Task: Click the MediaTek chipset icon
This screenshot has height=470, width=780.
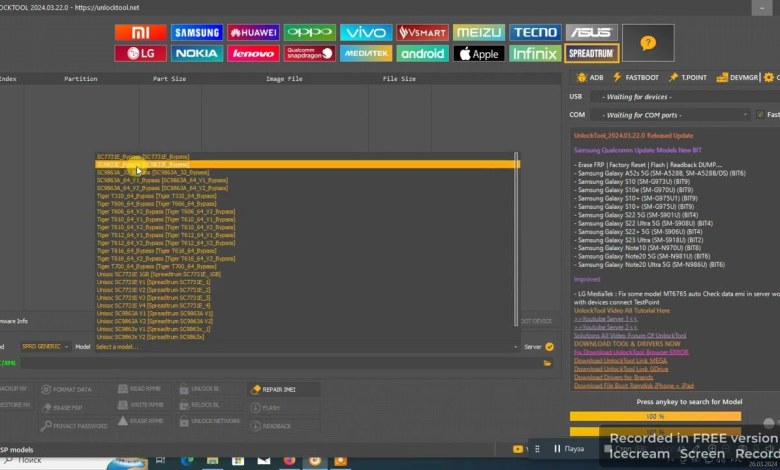Action: 366,53
